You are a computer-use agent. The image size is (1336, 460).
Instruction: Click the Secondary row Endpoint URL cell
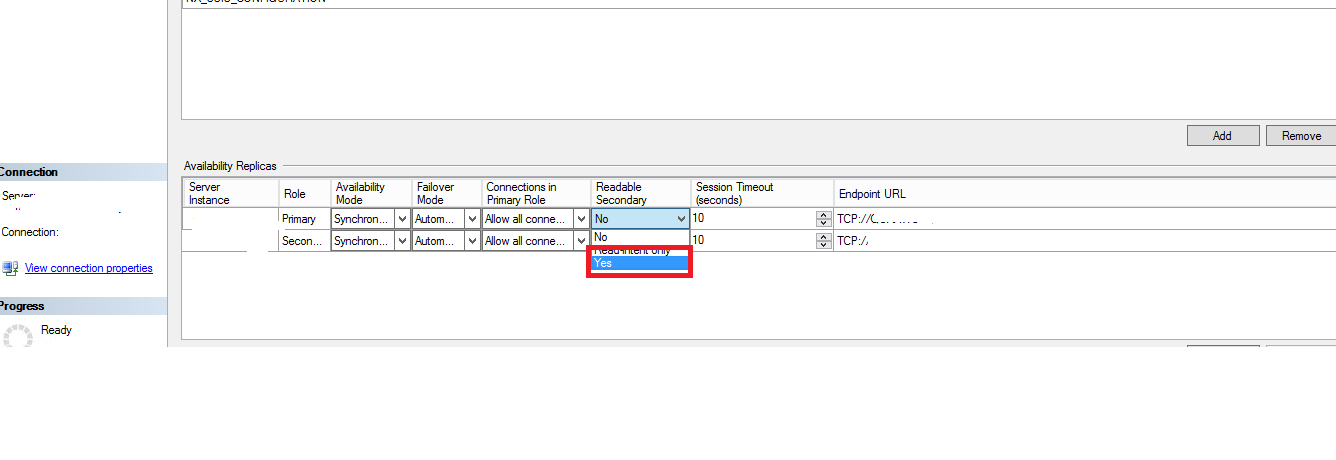(1085, 241)
